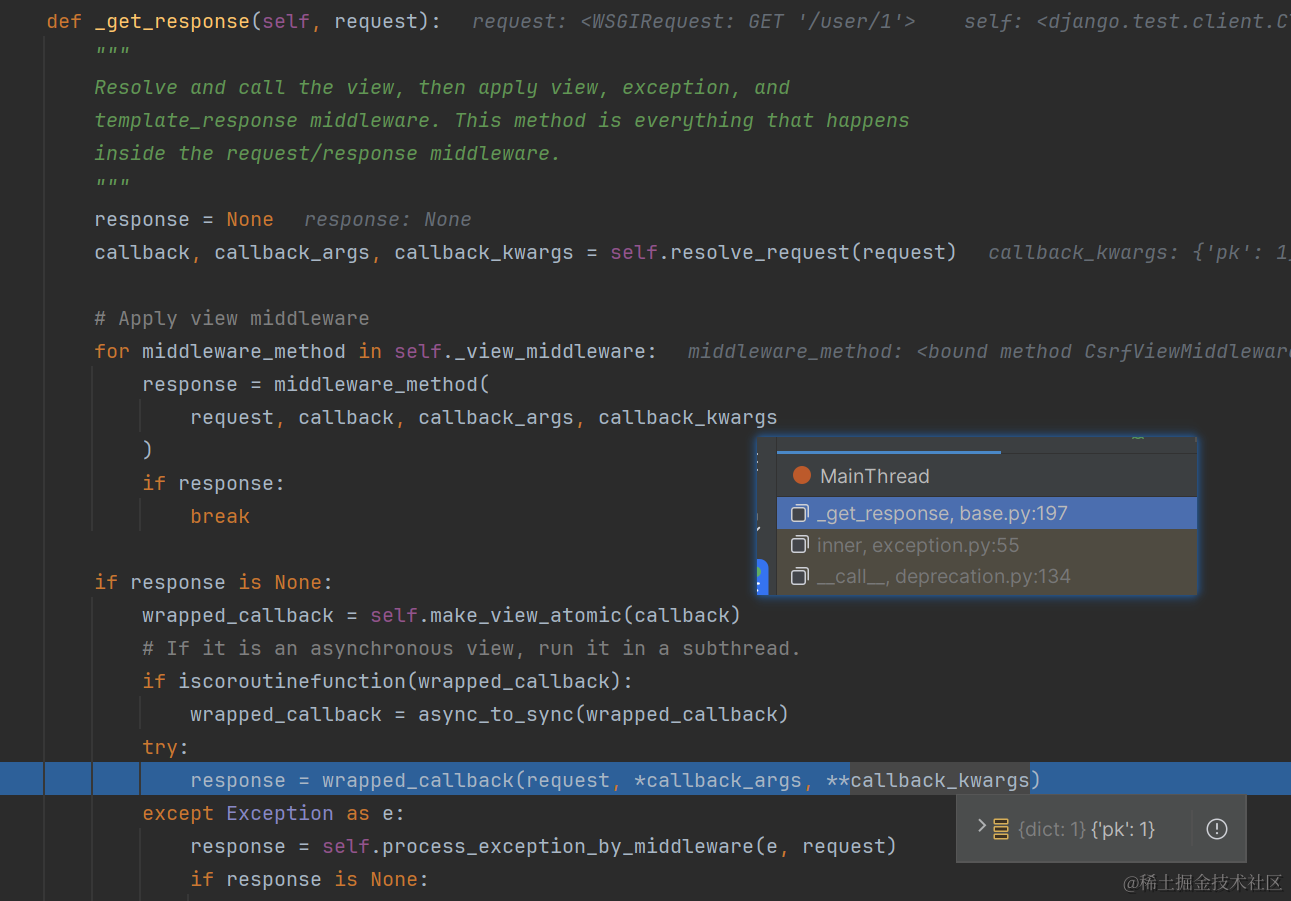Click the 'try:' keyword line
This screenshot has height=901, width=1291.
pyautogui.click(x=165, y=747)
